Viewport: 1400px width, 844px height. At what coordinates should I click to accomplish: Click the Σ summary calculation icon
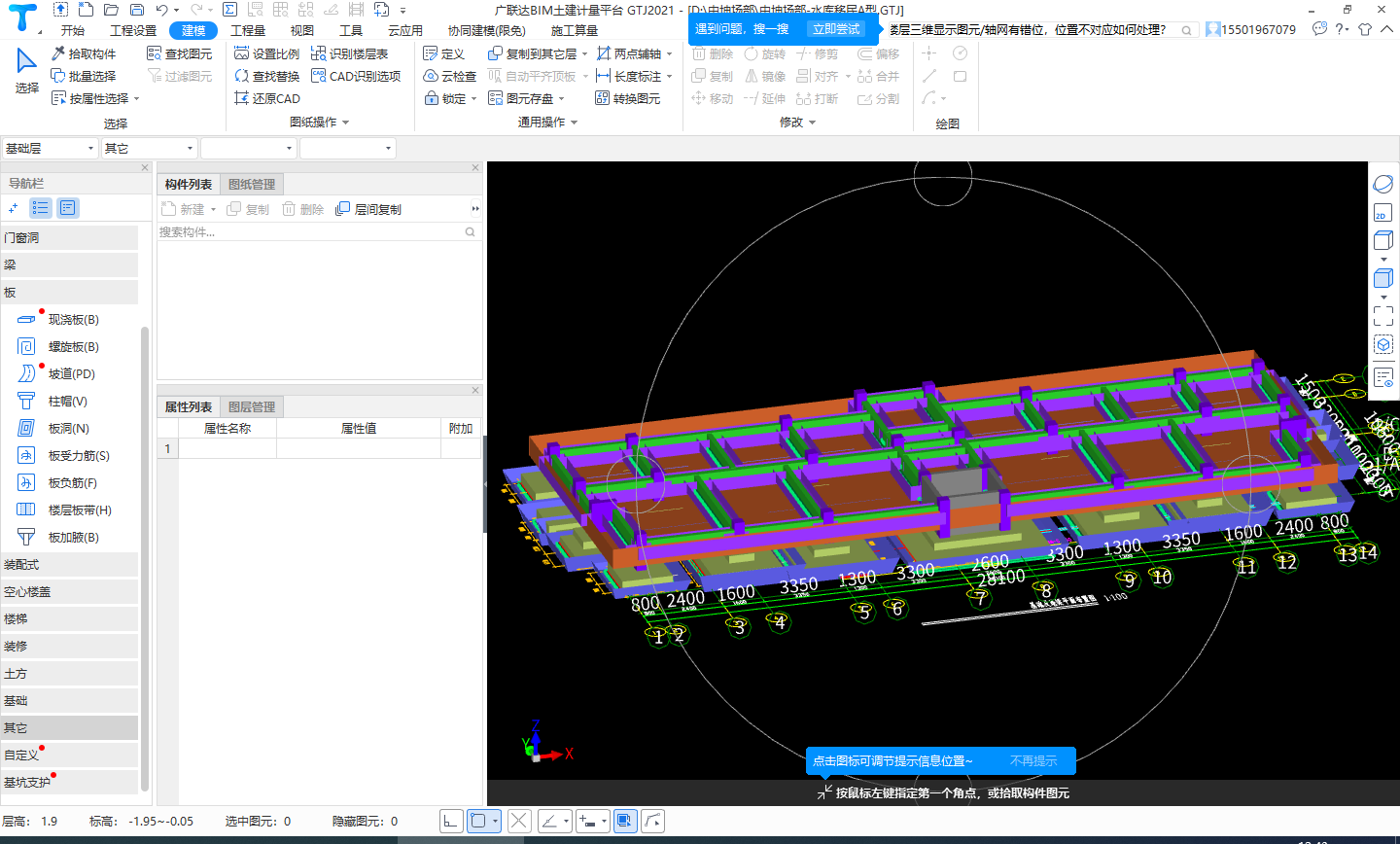[229, 10]
